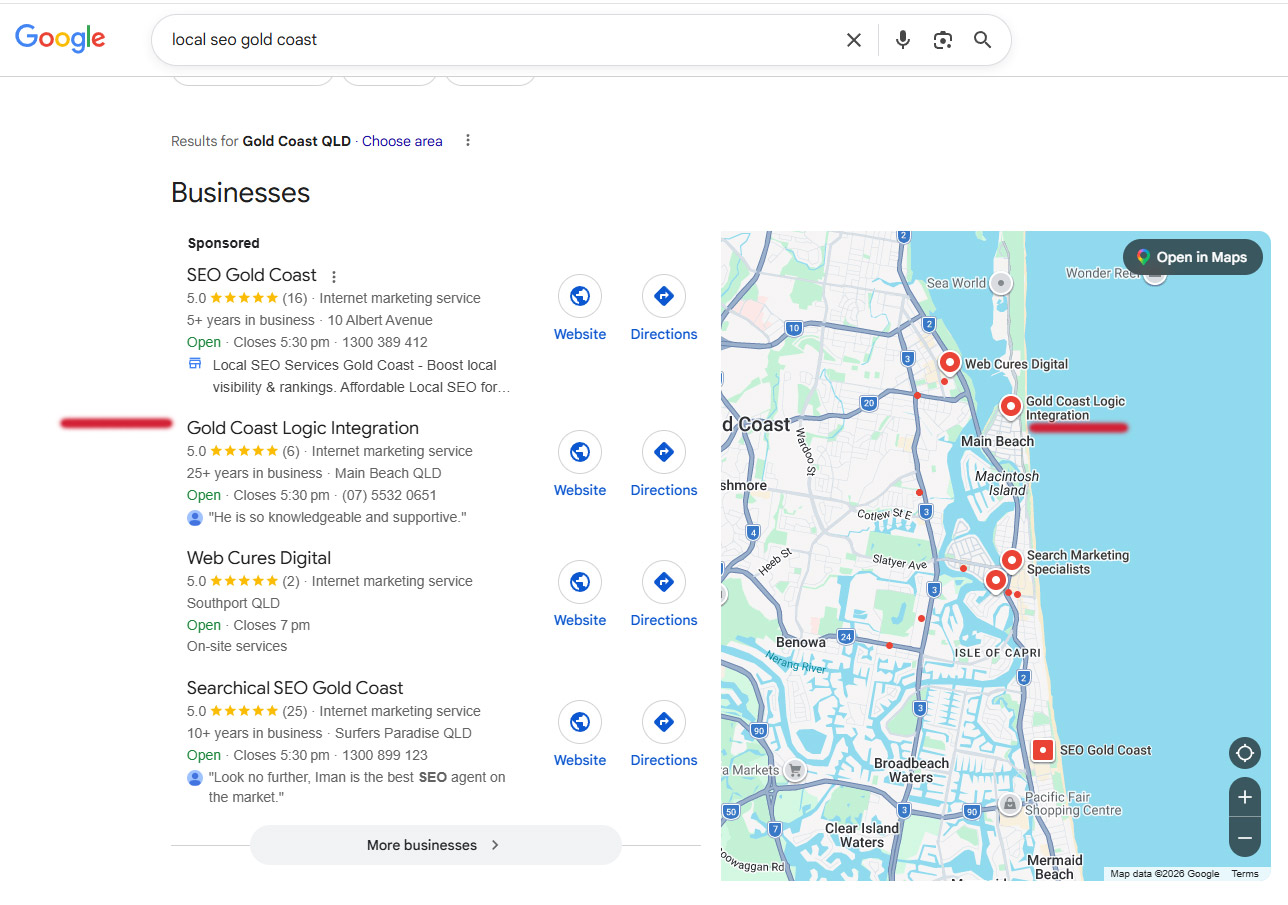
Task: Select Search Marketing Specialists map pin
Action: (1011, 560)
